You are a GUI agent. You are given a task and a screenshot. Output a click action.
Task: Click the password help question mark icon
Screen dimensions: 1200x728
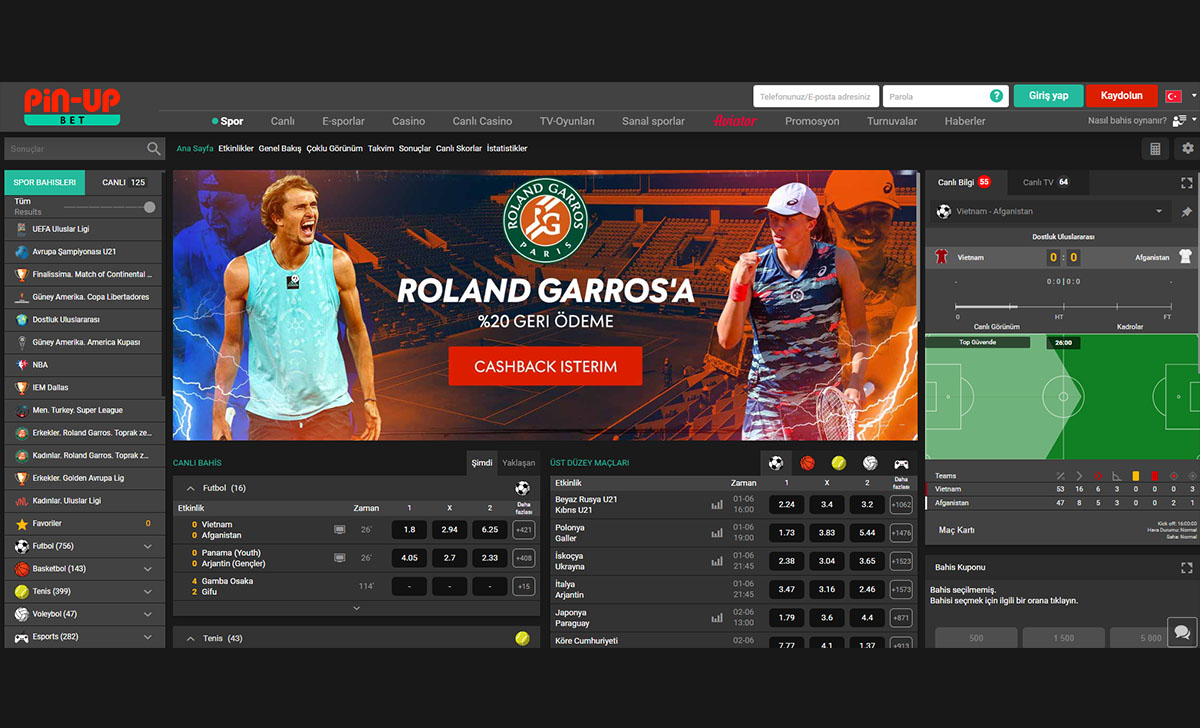[x=996, y=96]
